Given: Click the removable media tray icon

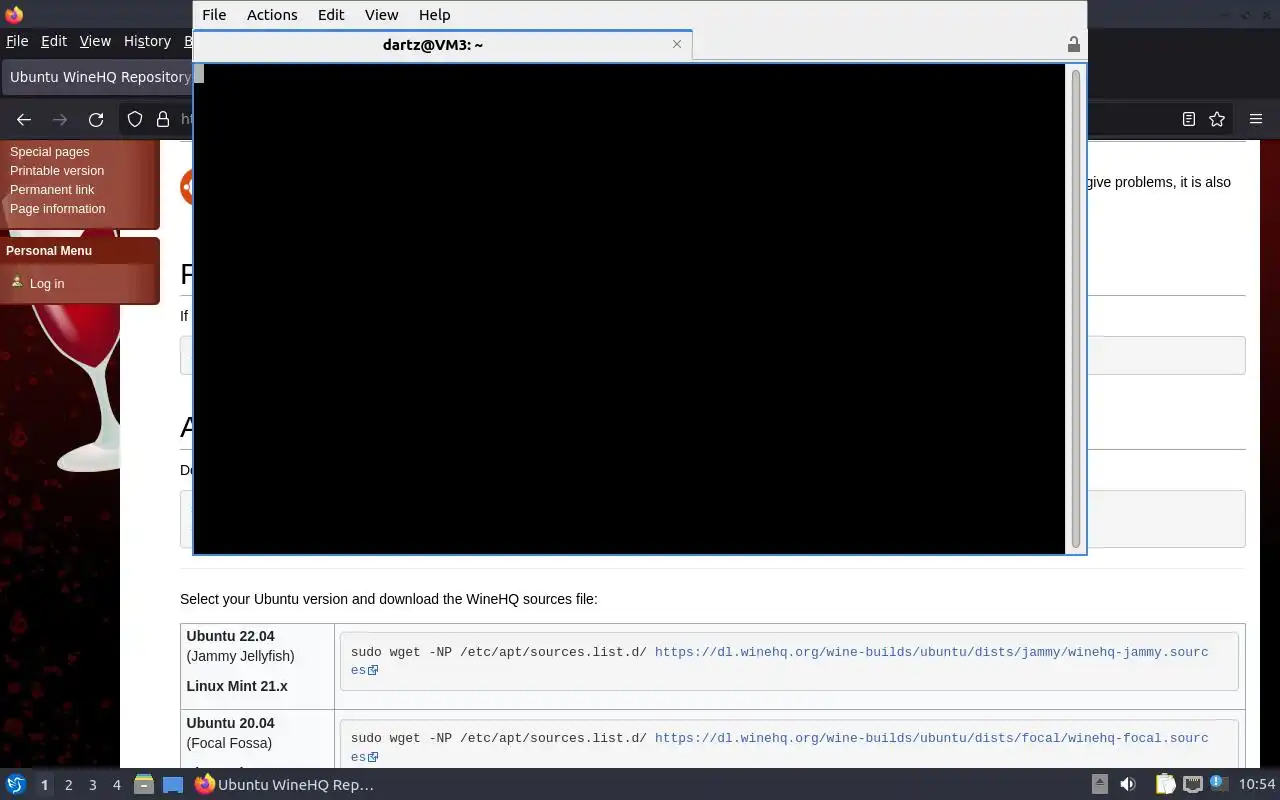Looking at the screenshot, I should tap(1099, 785).
